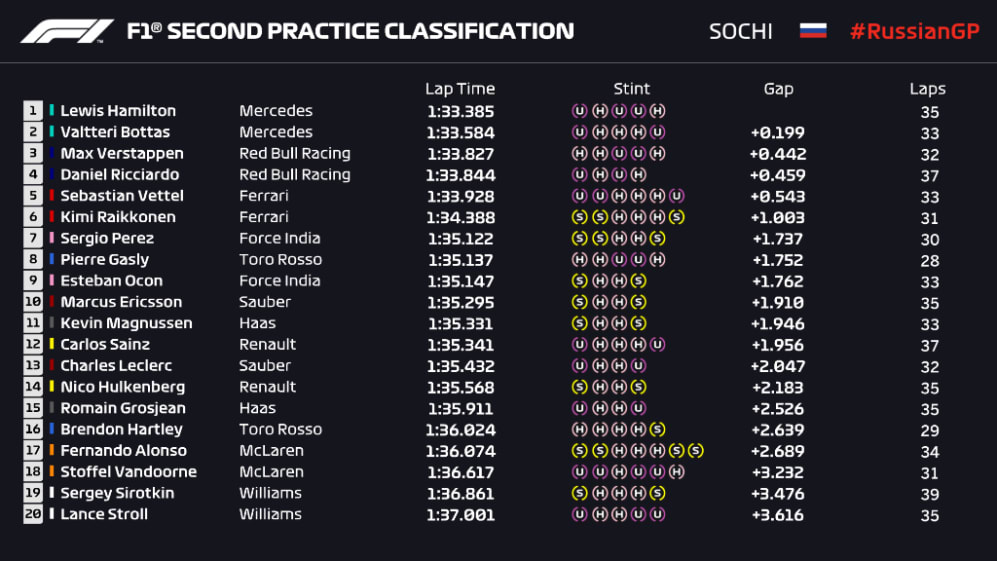The height and width of the screenshot is (561, 997).
Task: Select driver name Max Verstappen
Action: click(x=122, y=154)
